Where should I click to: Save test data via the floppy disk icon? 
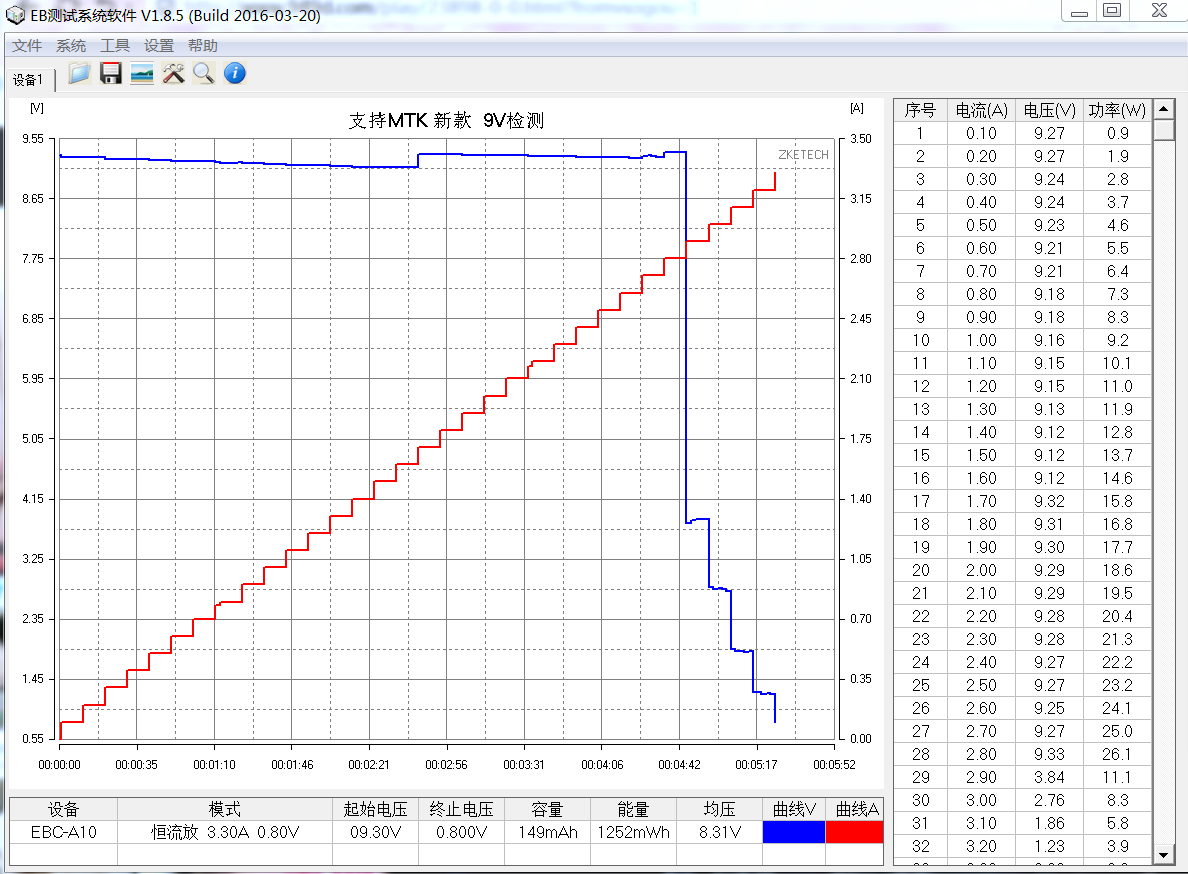(110, 73)
